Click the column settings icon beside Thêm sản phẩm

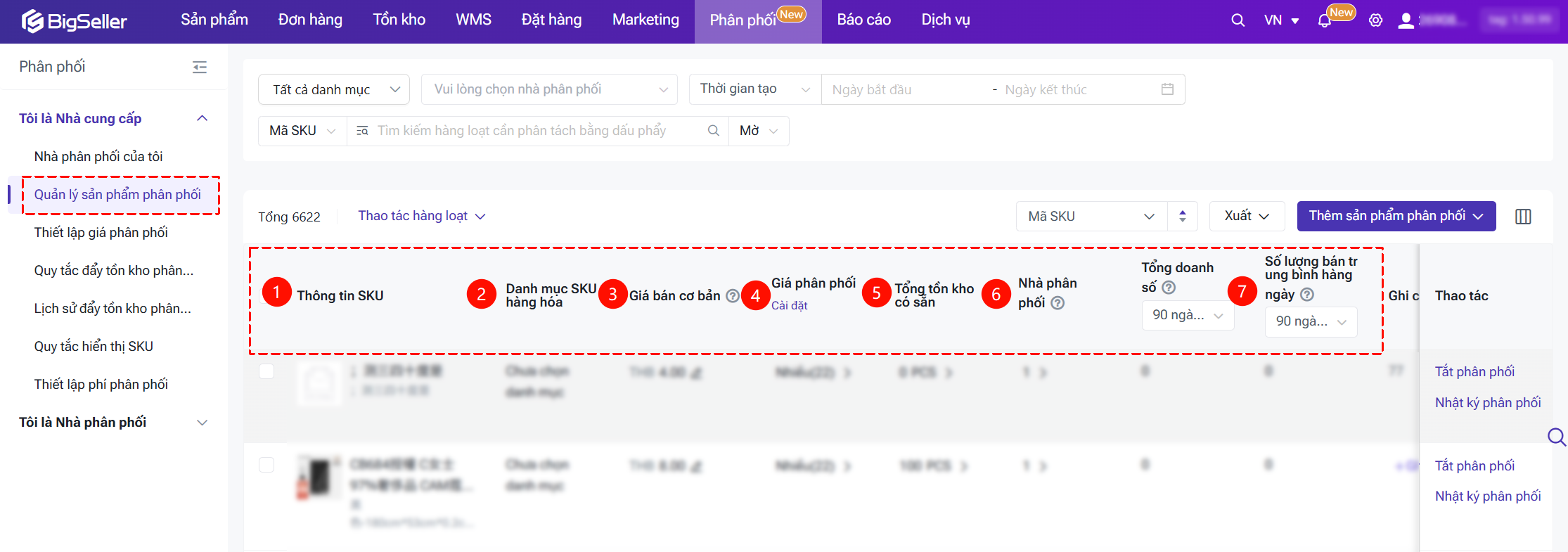(x=1523, y=217)
